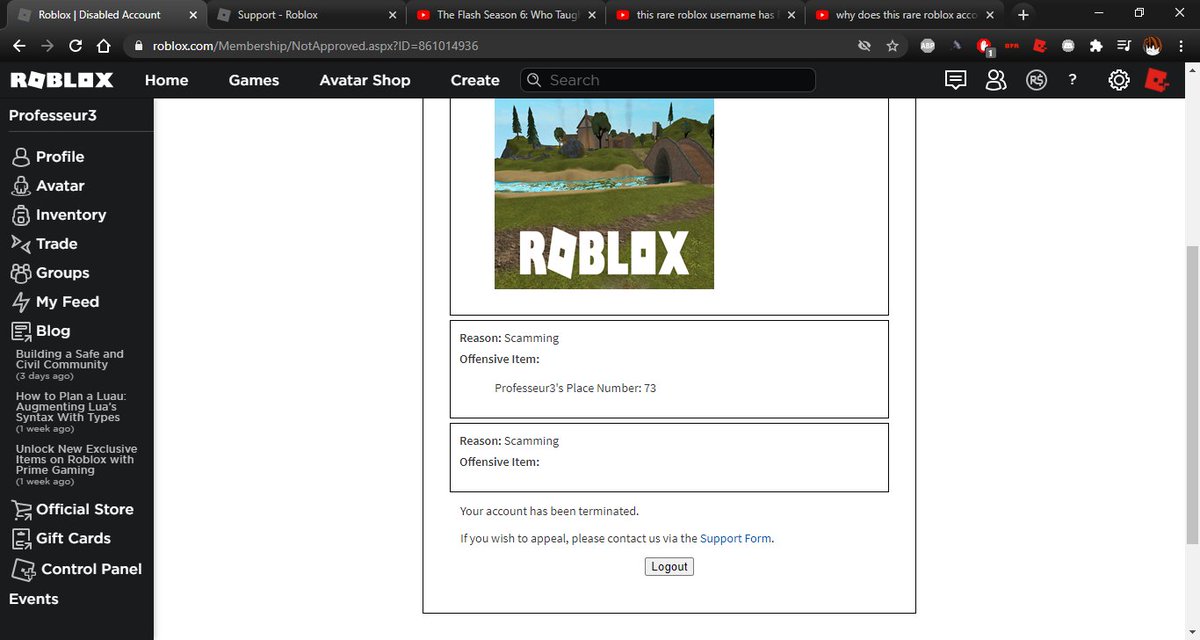The width and height of the screenshot is (1200, 640).
Task: Click the Roblox logo in navbar
Action: [x=62, y=80]
